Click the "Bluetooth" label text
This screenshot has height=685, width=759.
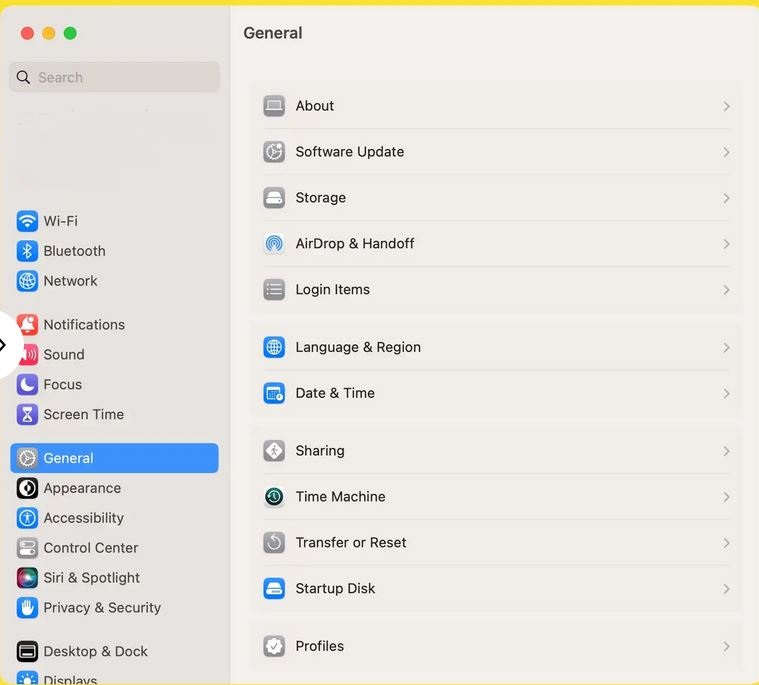click(x=75, y=251)
